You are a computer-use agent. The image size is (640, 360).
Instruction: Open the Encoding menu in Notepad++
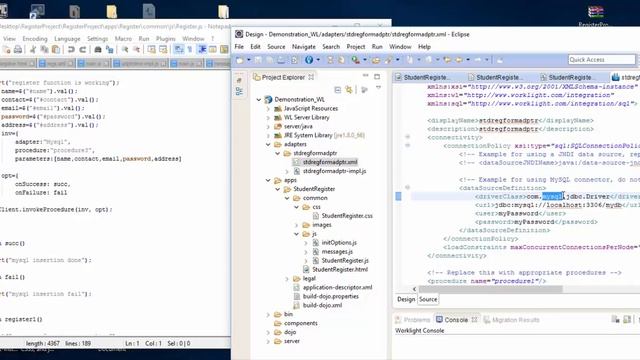pyautogui.click(x=35, y=39)
